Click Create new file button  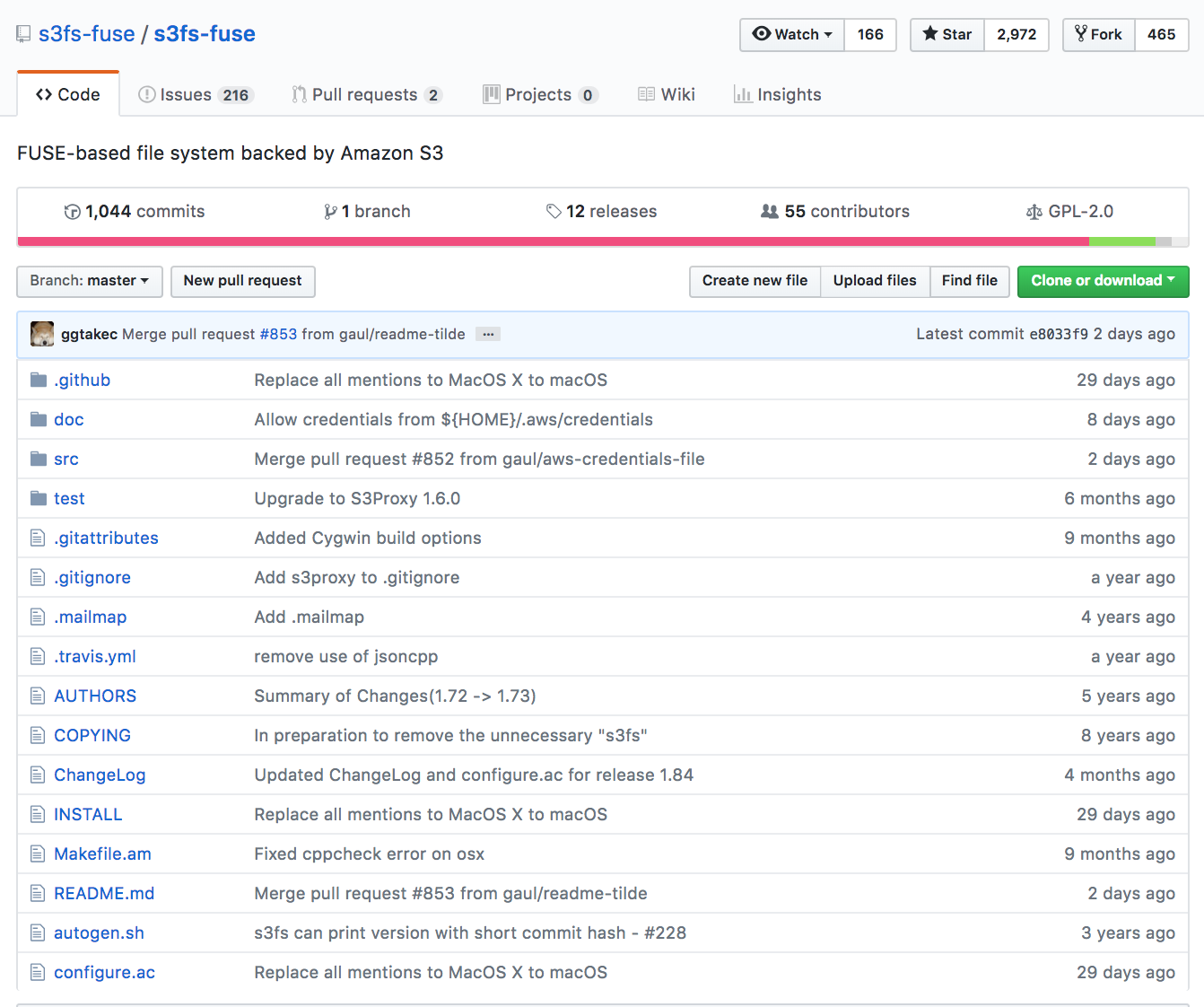point(755,281)
